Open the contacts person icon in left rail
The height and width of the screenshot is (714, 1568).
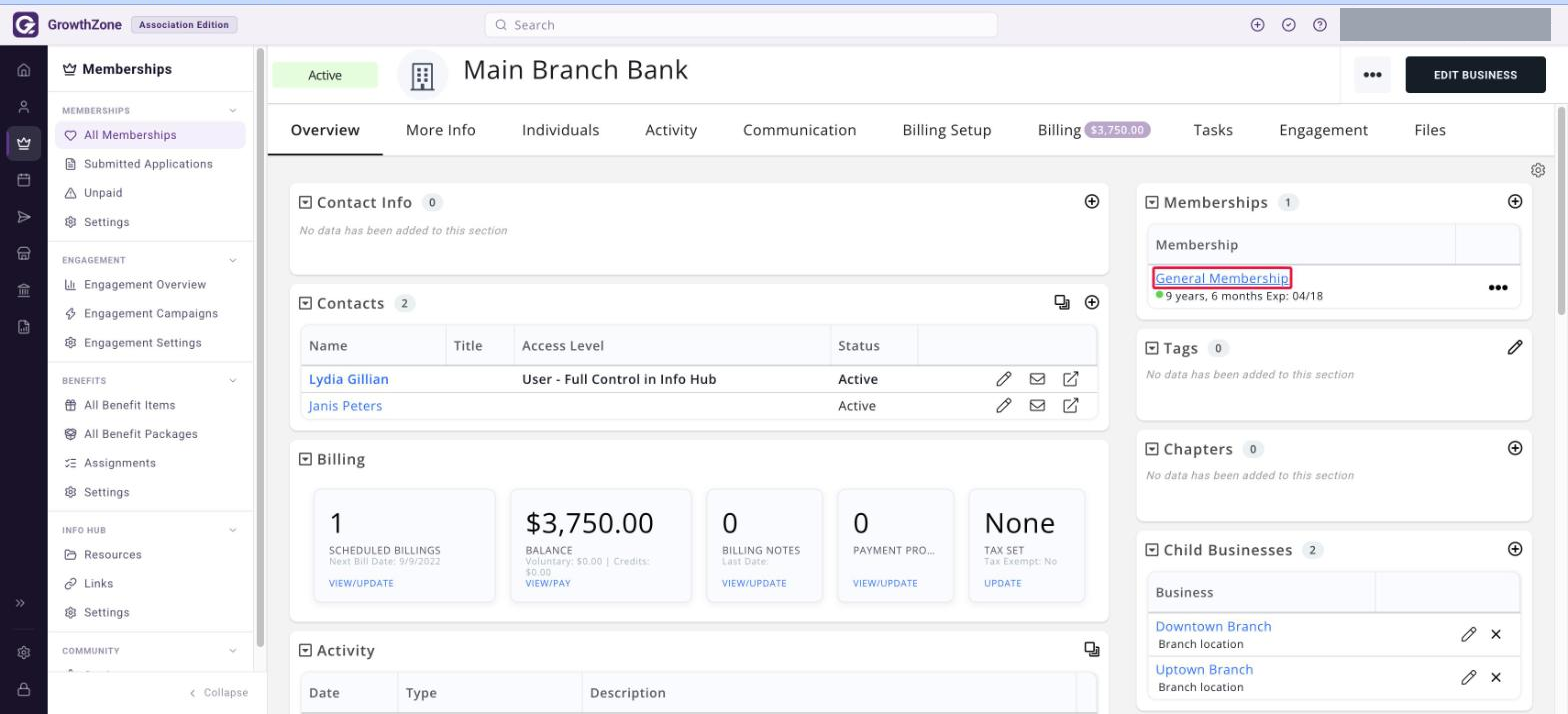pos(24,107)
